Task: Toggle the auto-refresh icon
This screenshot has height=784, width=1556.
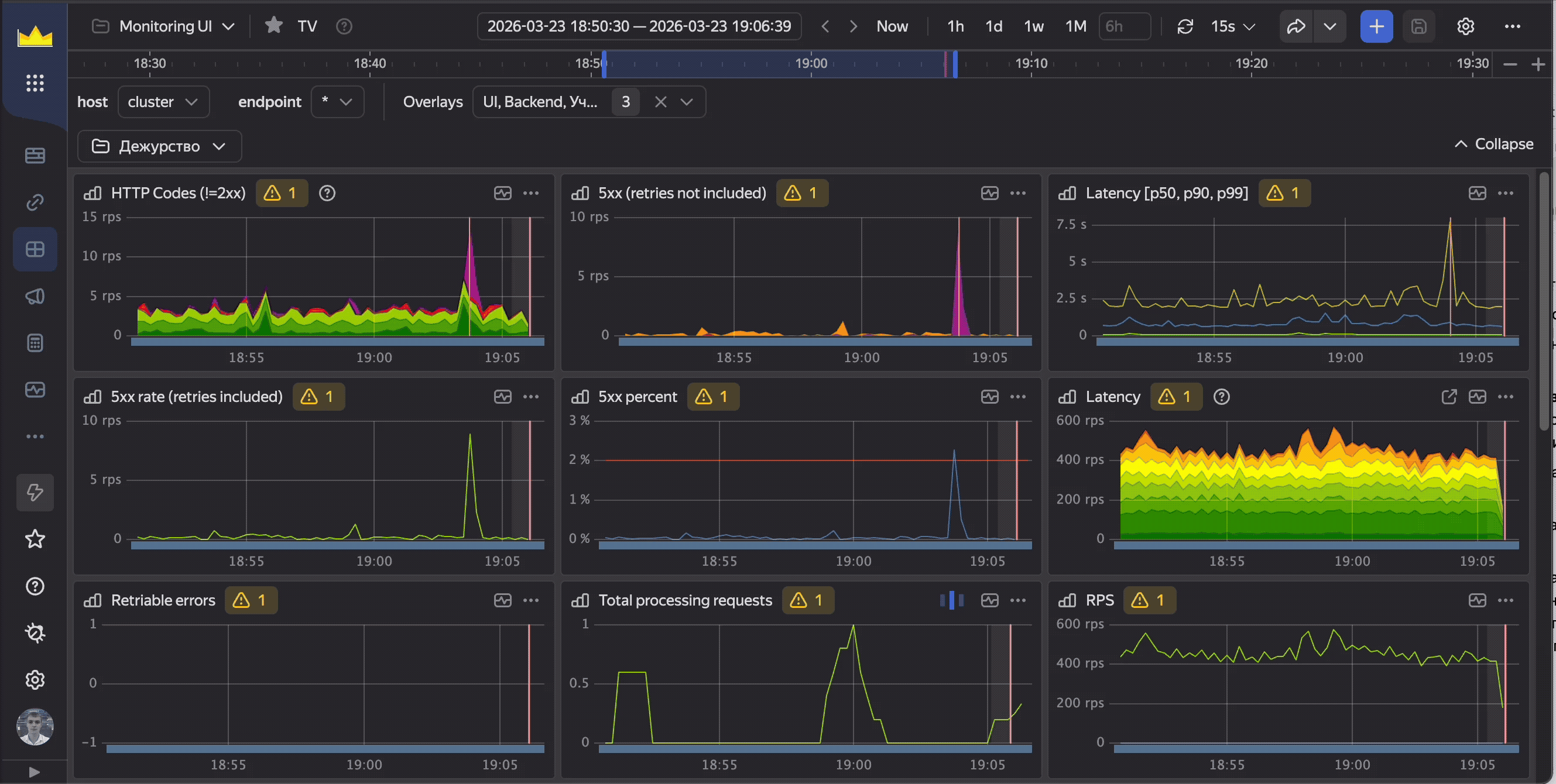Action: point(1185,26)
